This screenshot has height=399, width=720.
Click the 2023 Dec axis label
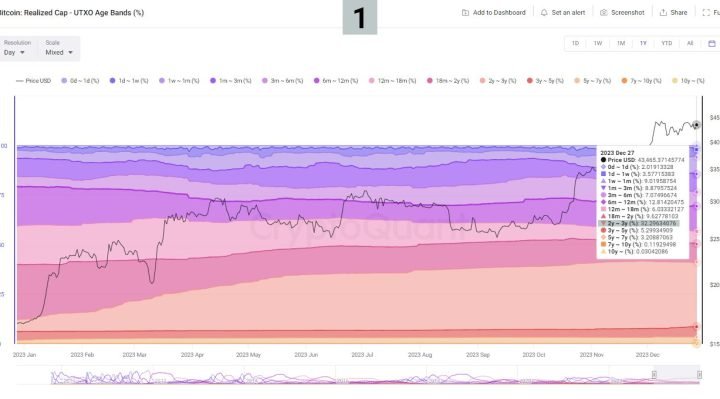click(x=647, y=355)
